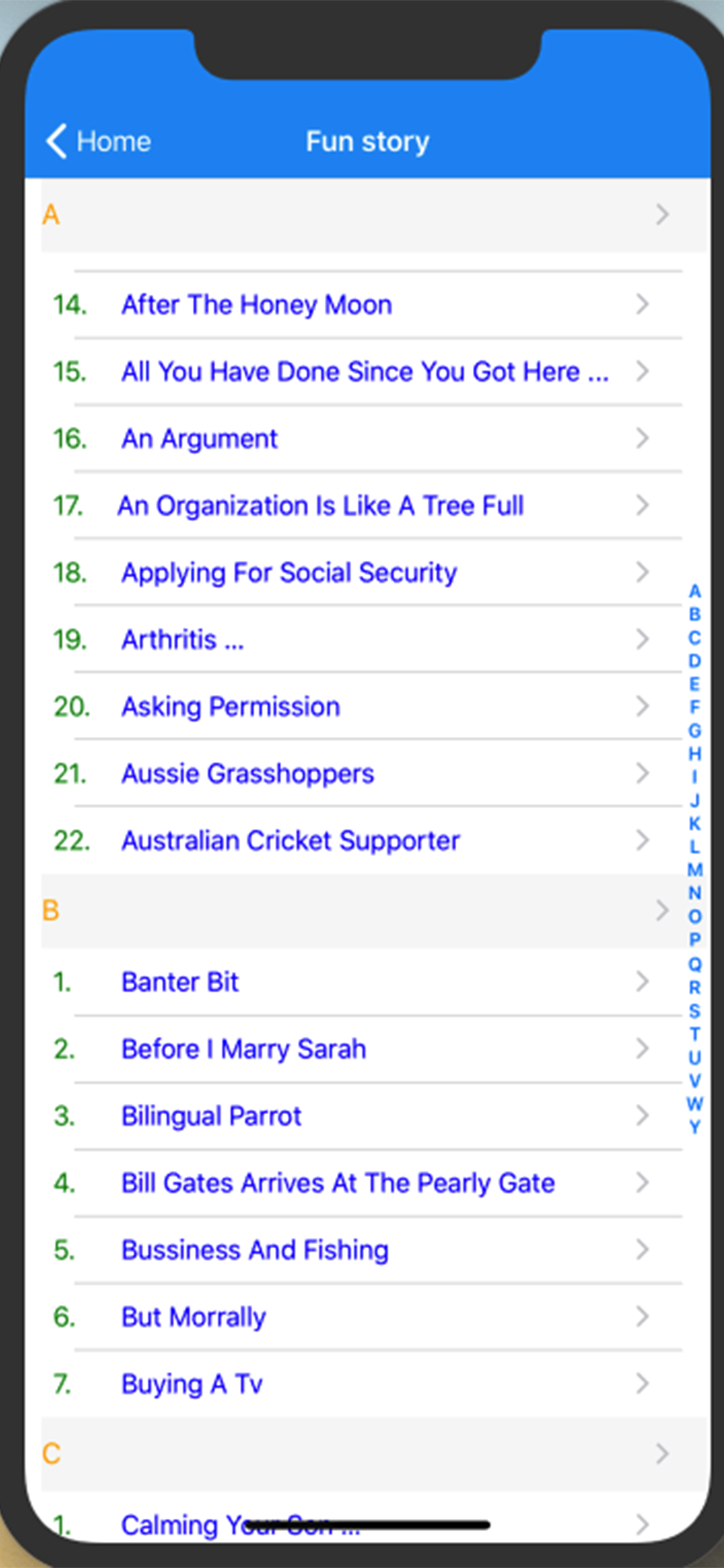Expand the C section header chevron
This screenshot has width=724, height=1568.
tap(663, 1454)
